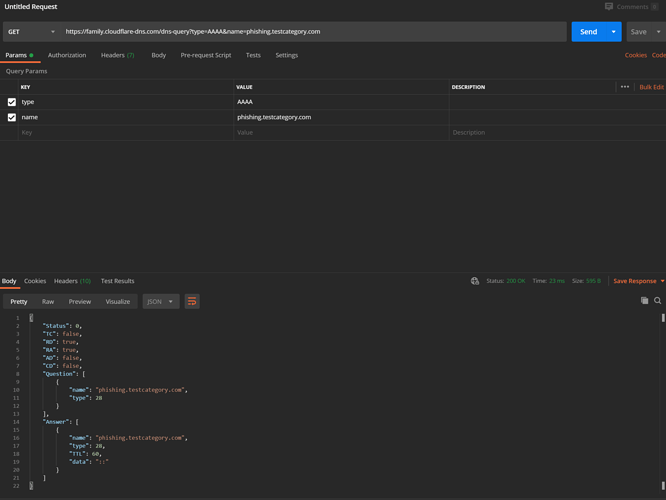
Task: Click the phishing.testcategory.com value cell
Action: [x=341, y=117]
